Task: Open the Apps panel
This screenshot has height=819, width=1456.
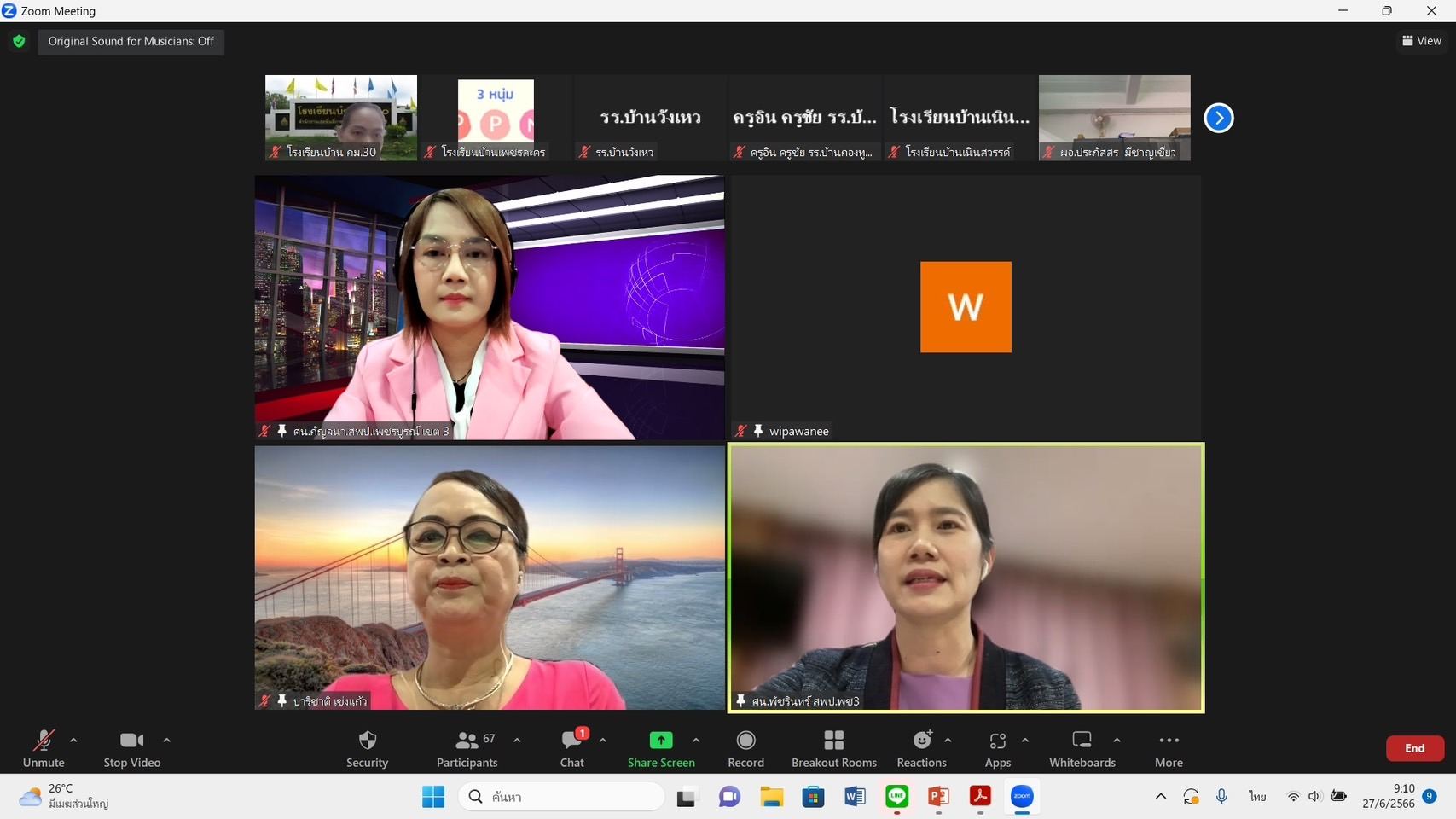Action: tap(997, 748)
